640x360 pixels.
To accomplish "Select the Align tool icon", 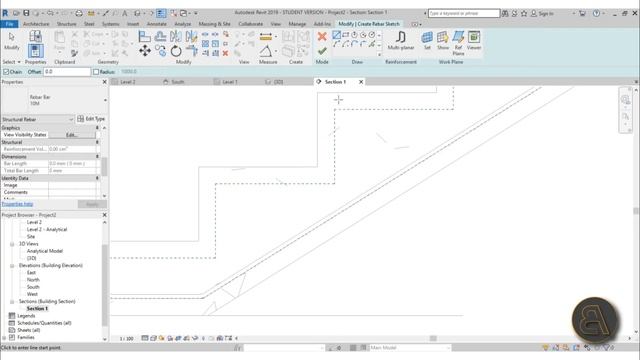I will [x=144, y=36].
